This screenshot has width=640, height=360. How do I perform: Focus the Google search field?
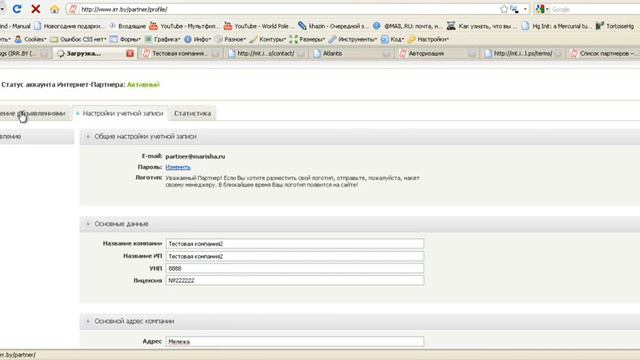point(595,9)
